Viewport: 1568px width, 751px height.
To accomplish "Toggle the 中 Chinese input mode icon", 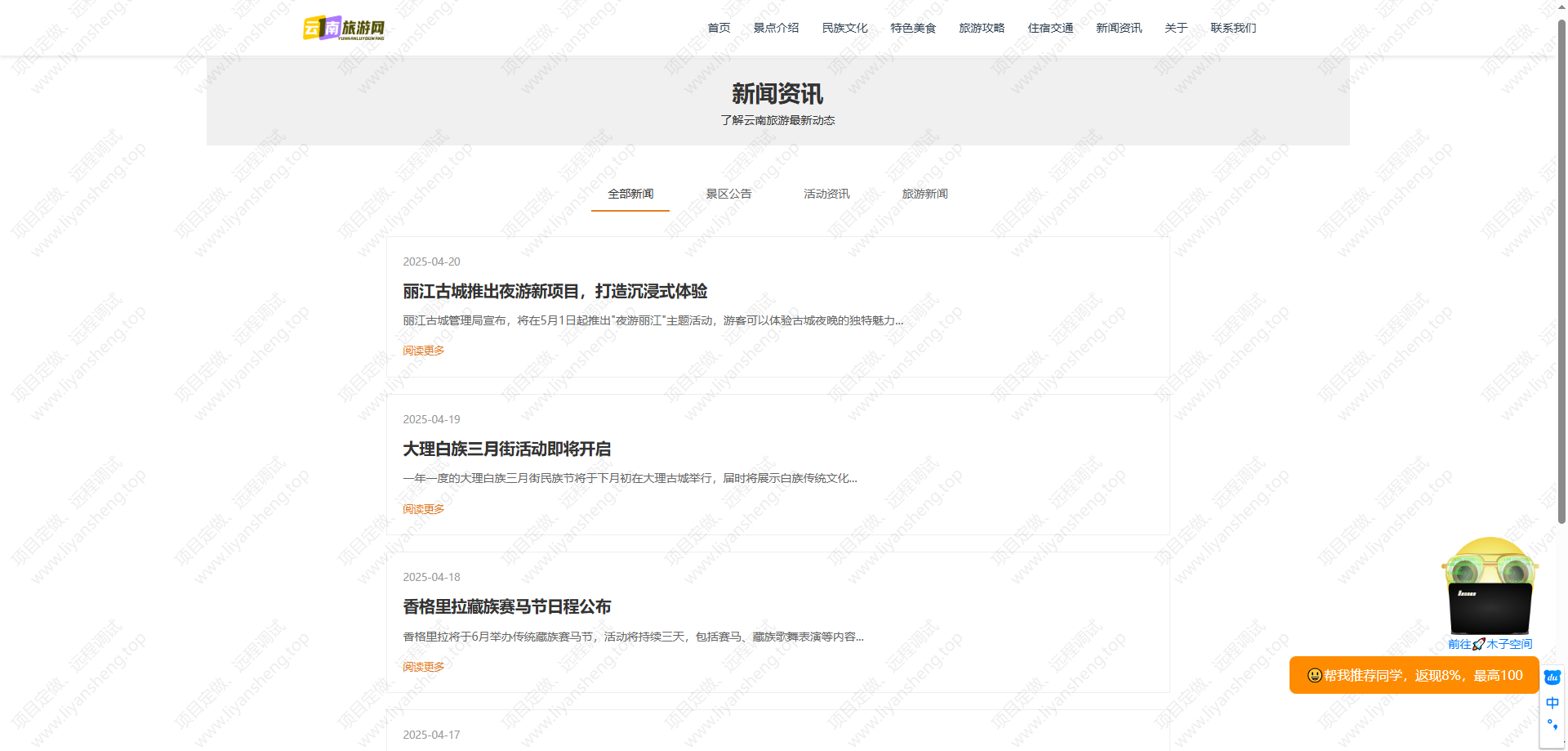I will pyautogui.click(x=1552, y=703).
